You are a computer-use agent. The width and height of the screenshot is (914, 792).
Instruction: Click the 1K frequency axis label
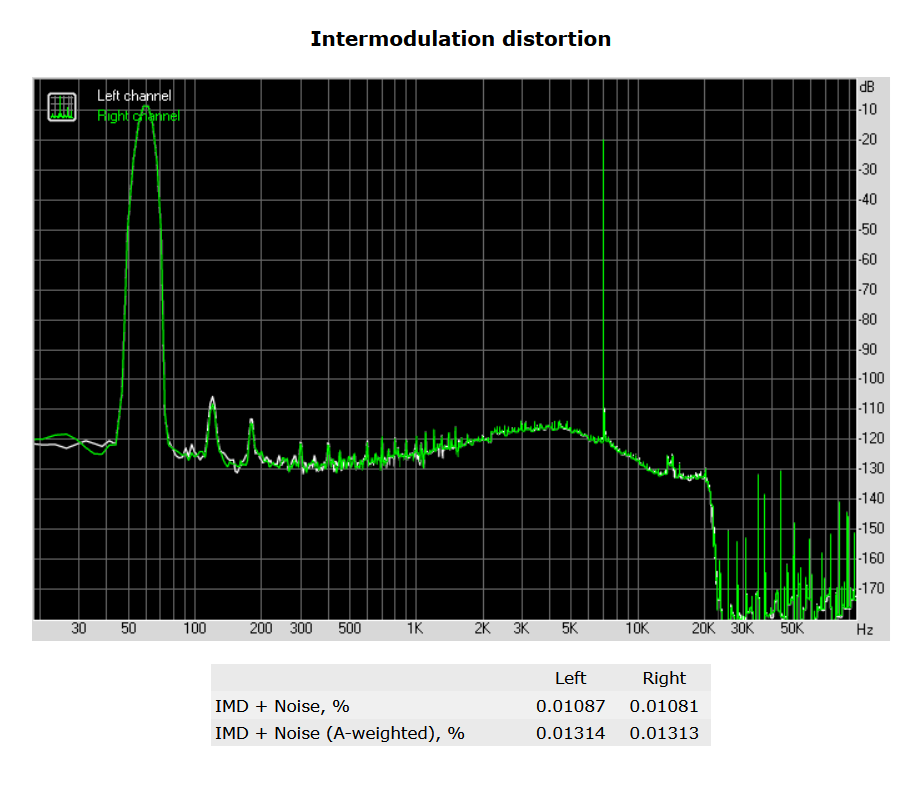415,628
